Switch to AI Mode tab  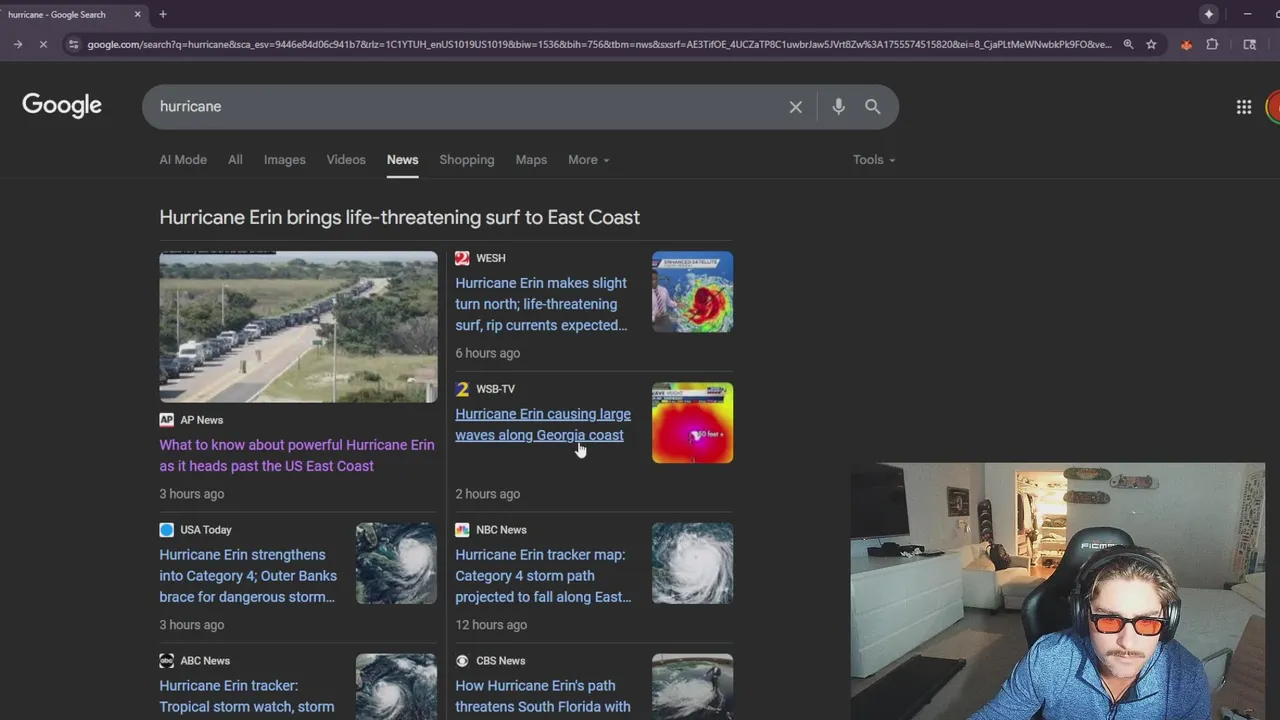[183, 160]
